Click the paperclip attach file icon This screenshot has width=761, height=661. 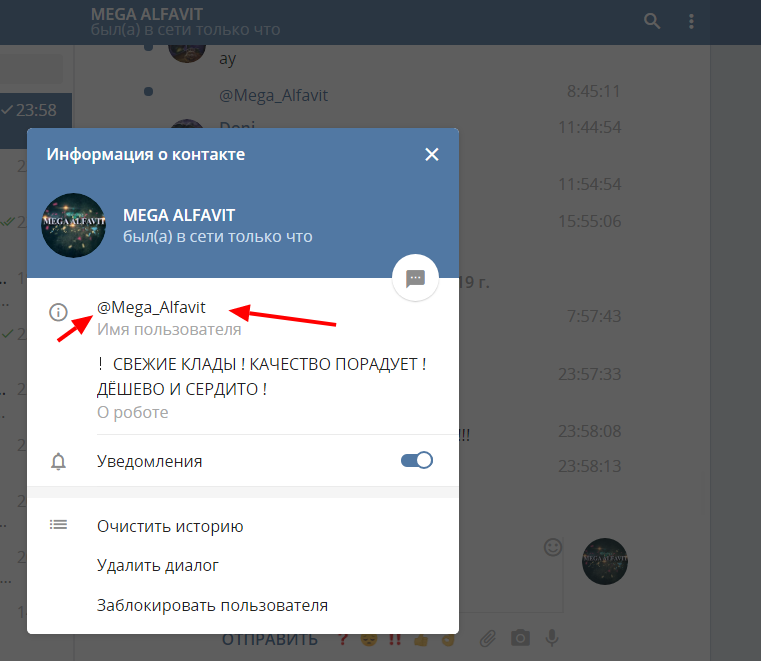pos(488,638)
